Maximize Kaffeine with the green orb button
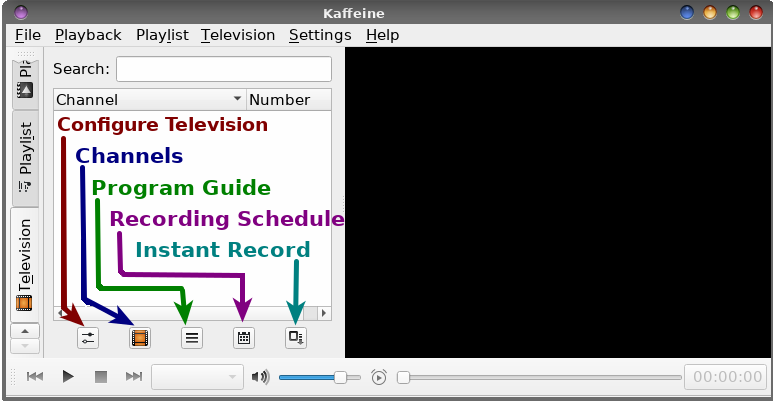The width and height of the screenshot is (773, 401). coord(733,12)
